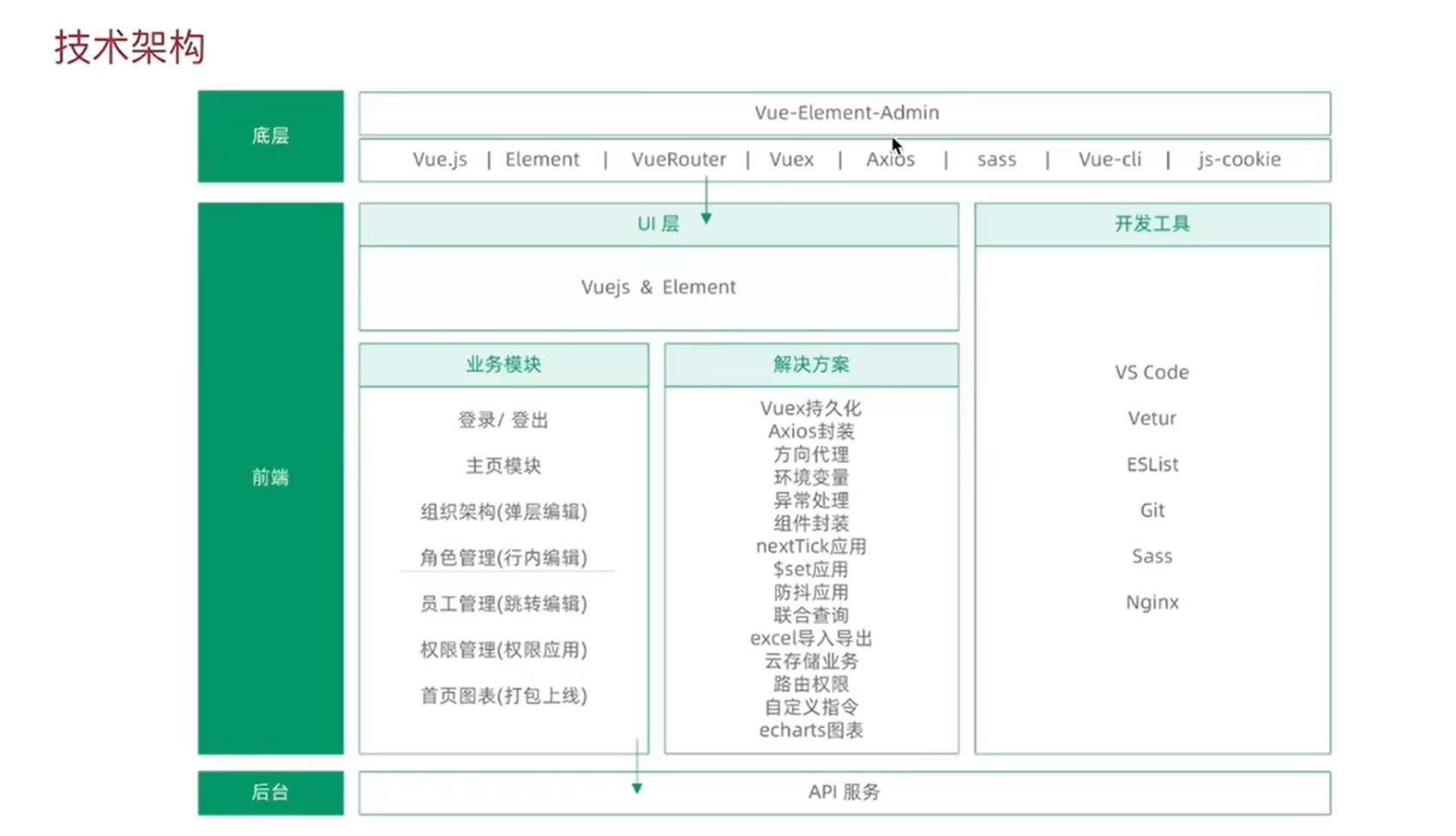Viewport: 1456px width, 836px height.
Task: Click the 自定义指令 item
Action: coord(811,707)
